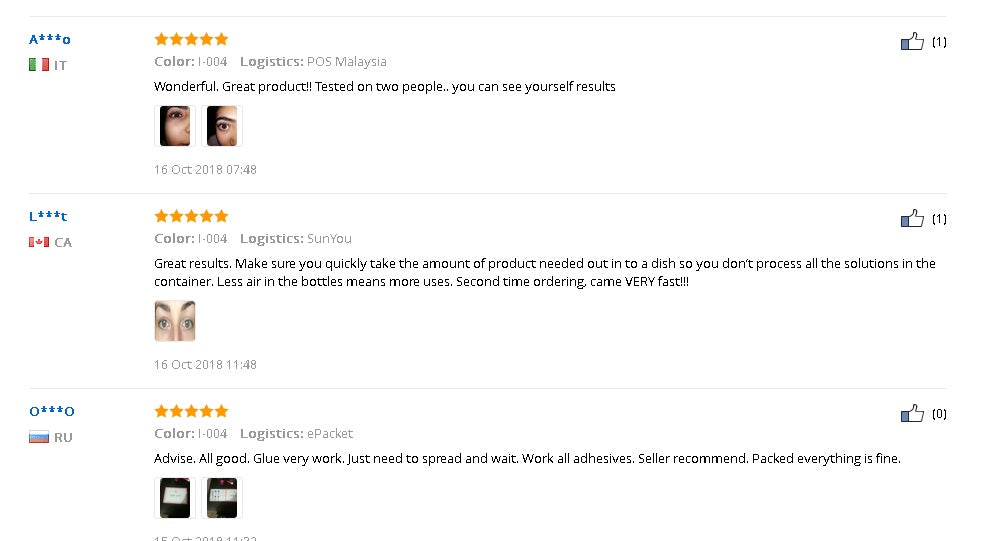The height and width of the screenshot is (541, 981).
Task: Click the Canada flag icon
Action: [39, 242]
